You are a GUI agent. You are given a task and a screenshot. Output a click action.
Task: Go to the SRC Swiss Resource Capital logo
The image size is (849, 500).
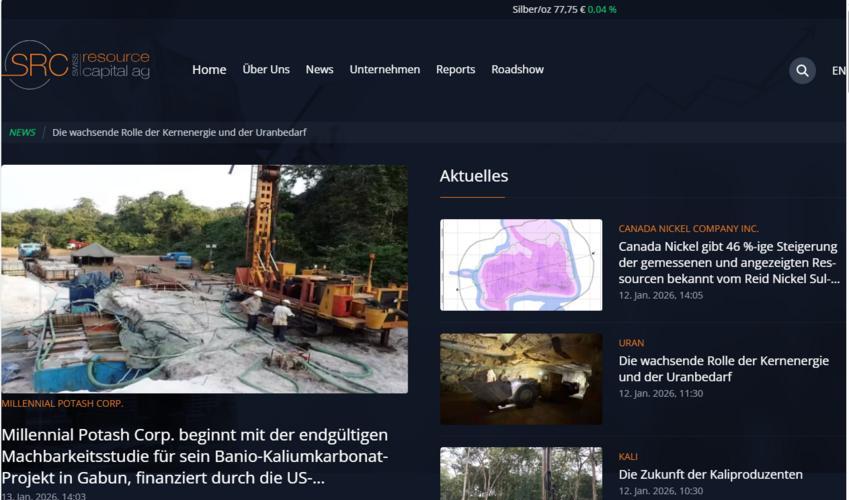(76, 64)
